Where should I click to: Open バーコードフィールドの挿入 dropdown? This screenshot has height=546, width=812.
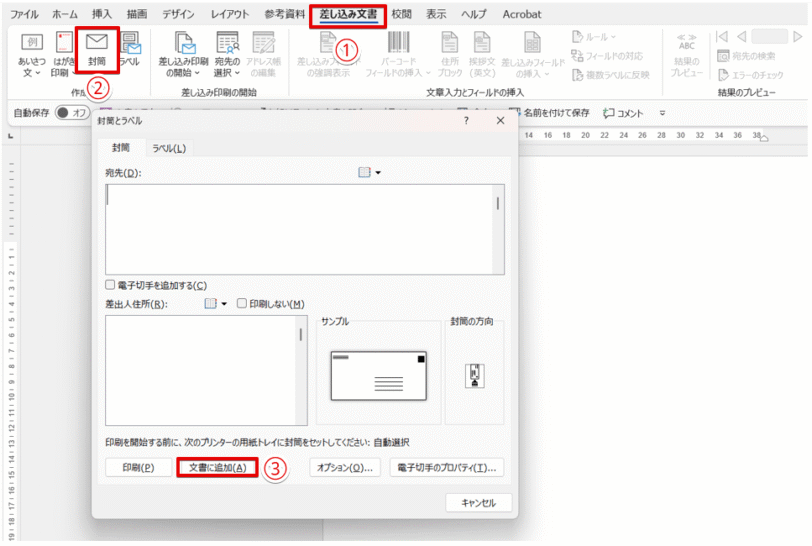[398, 55]
